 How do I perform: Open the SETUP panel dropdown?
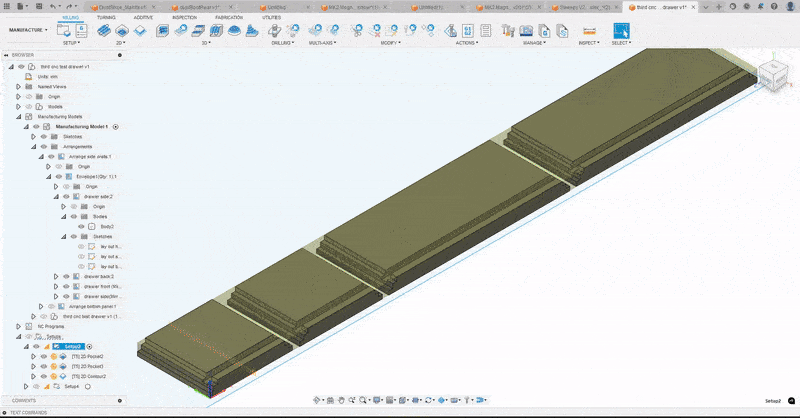tap(71, 43)
